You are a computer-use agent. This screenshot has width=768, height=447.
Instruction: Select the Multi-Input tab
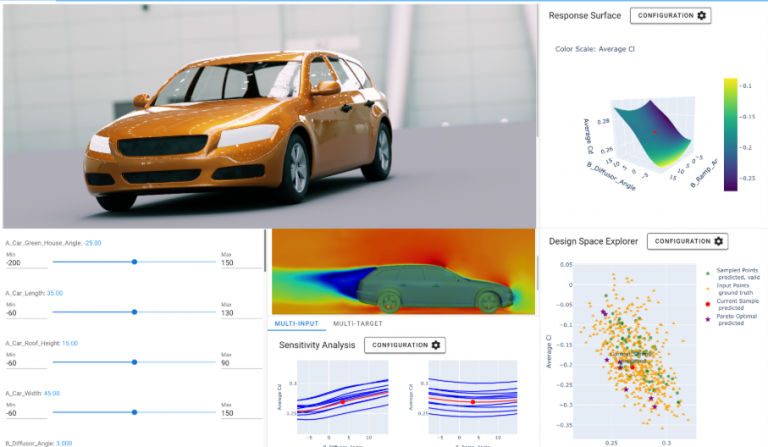(x=298, y=324)
